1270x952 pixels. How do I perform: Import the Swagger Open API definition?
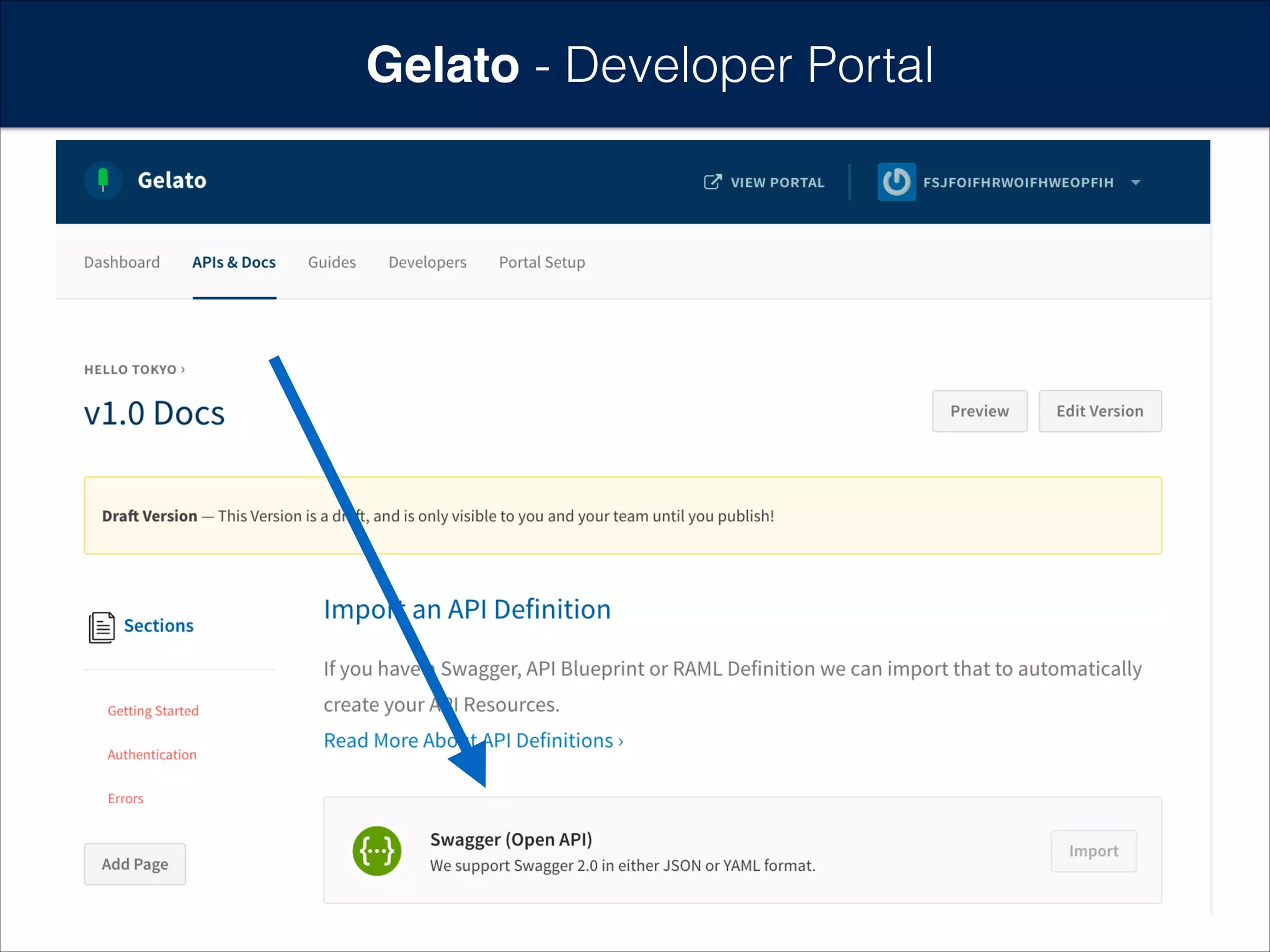coord(1093,851)
